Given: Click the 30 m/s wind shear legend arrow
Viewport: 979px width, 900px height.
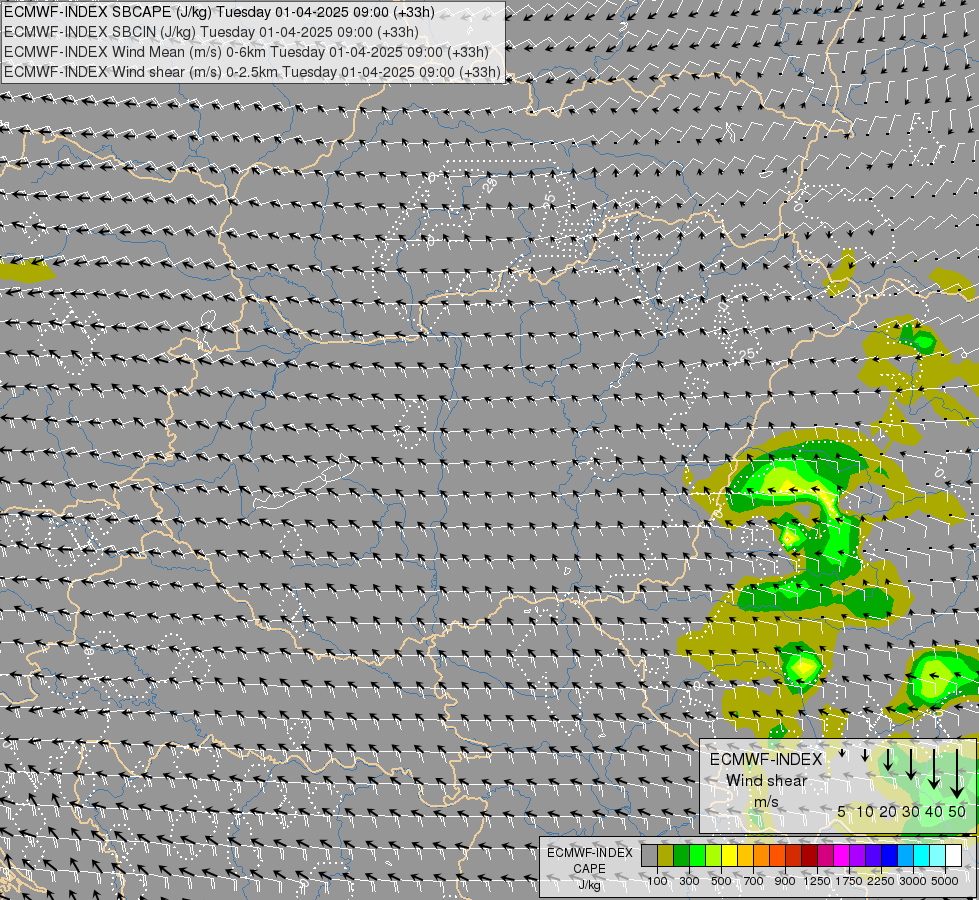Looking at the screenshot, I should pyautogui.click(x=911, y=764).
